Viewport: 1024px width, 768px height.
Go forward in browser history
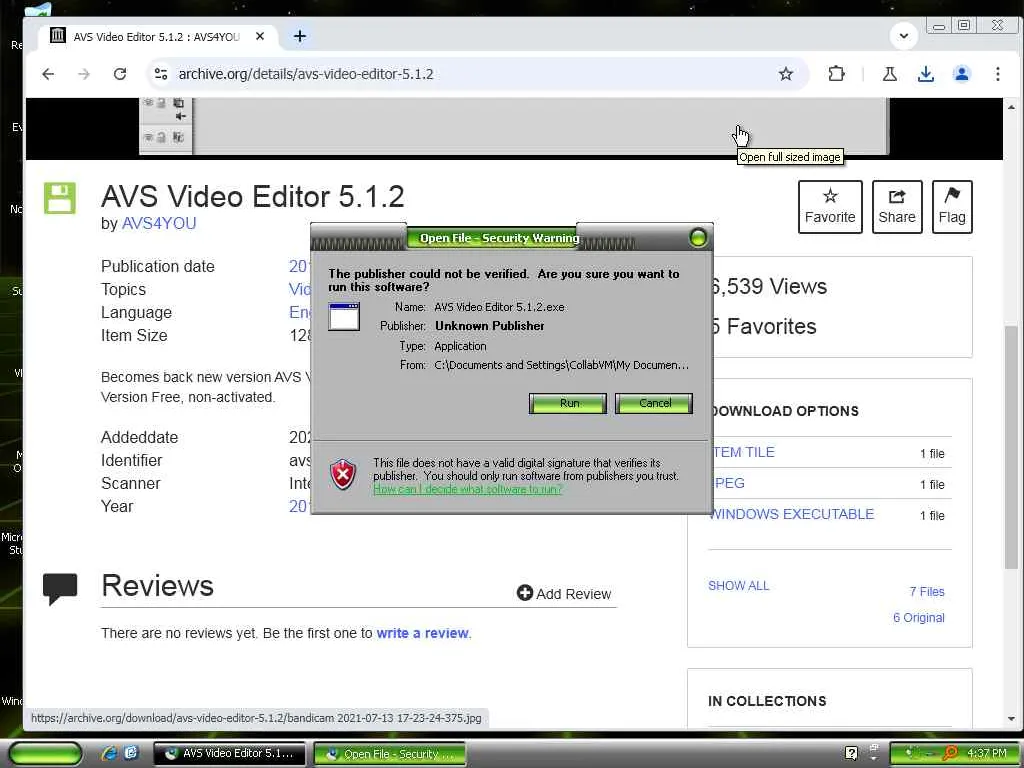pos(84,74)
